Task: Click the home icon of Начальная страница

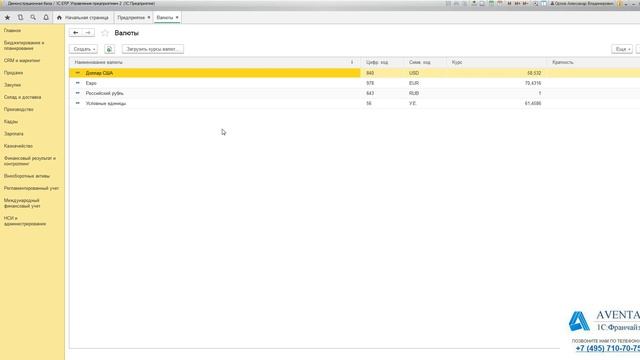Action: [59, 18]
